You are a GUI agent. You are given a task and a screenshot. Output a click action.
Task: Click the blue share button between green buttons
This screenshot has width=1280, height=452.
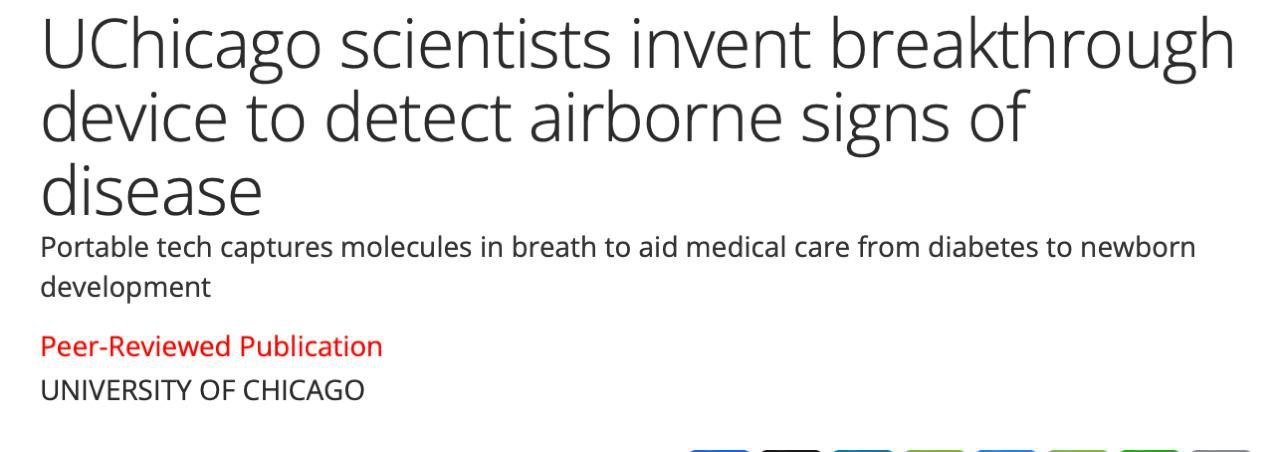pos(1006,450)
